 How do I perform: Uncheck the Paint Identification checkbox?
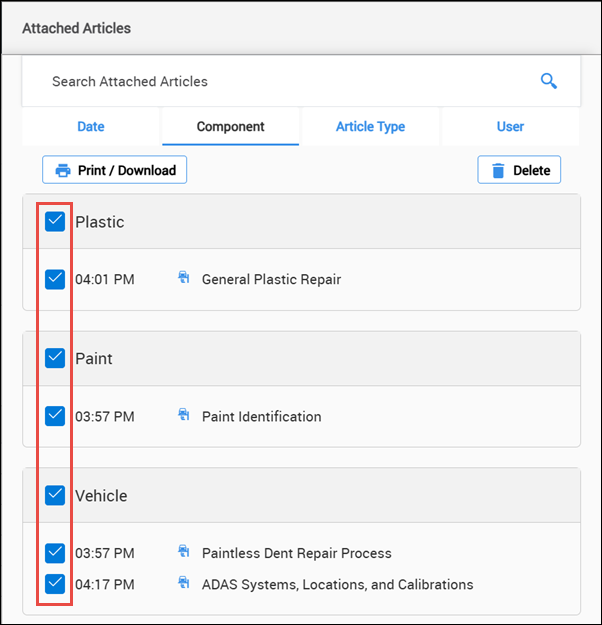55,416
